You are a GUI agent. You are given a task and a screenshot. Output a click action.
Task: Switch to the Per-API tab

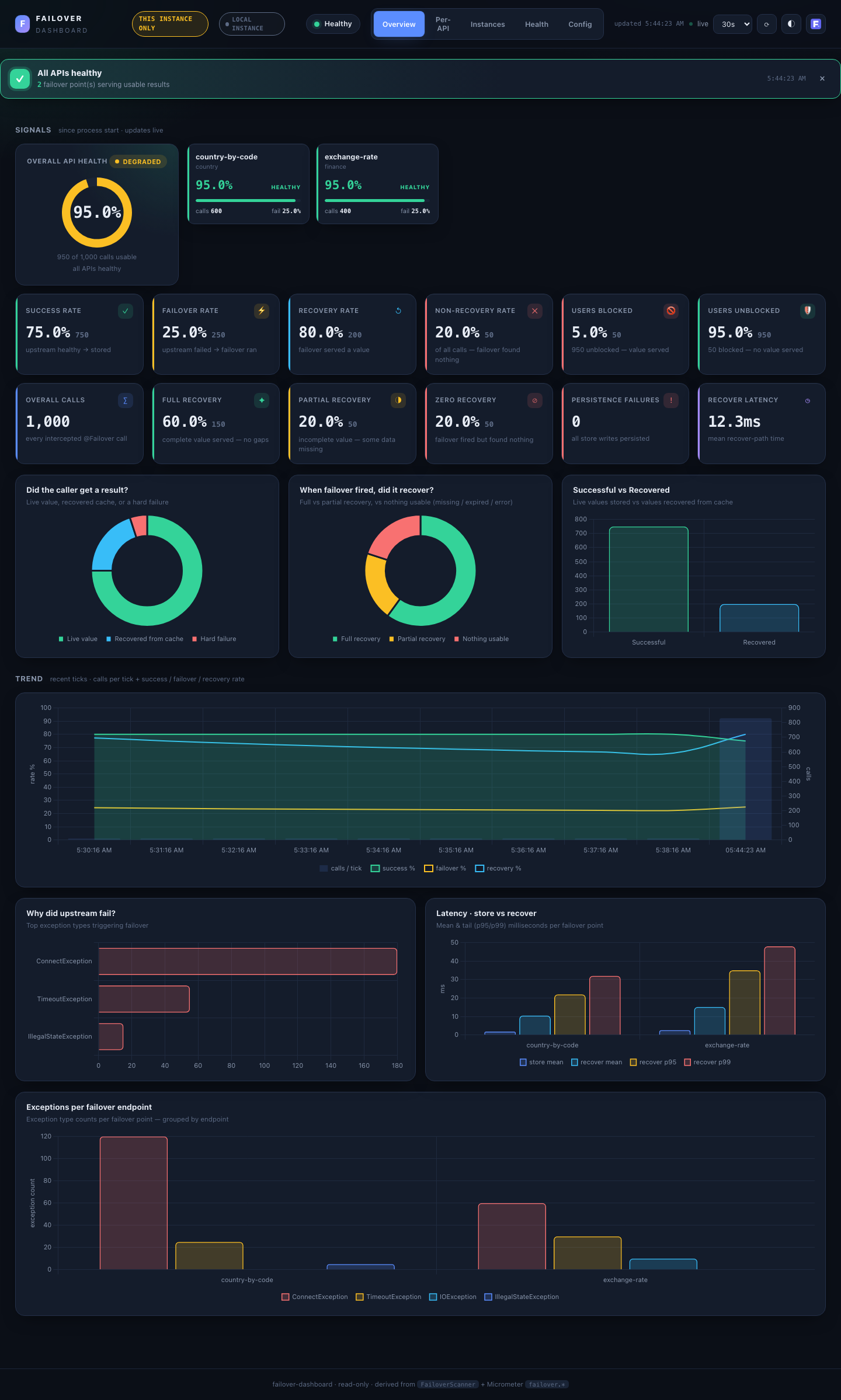443,24
